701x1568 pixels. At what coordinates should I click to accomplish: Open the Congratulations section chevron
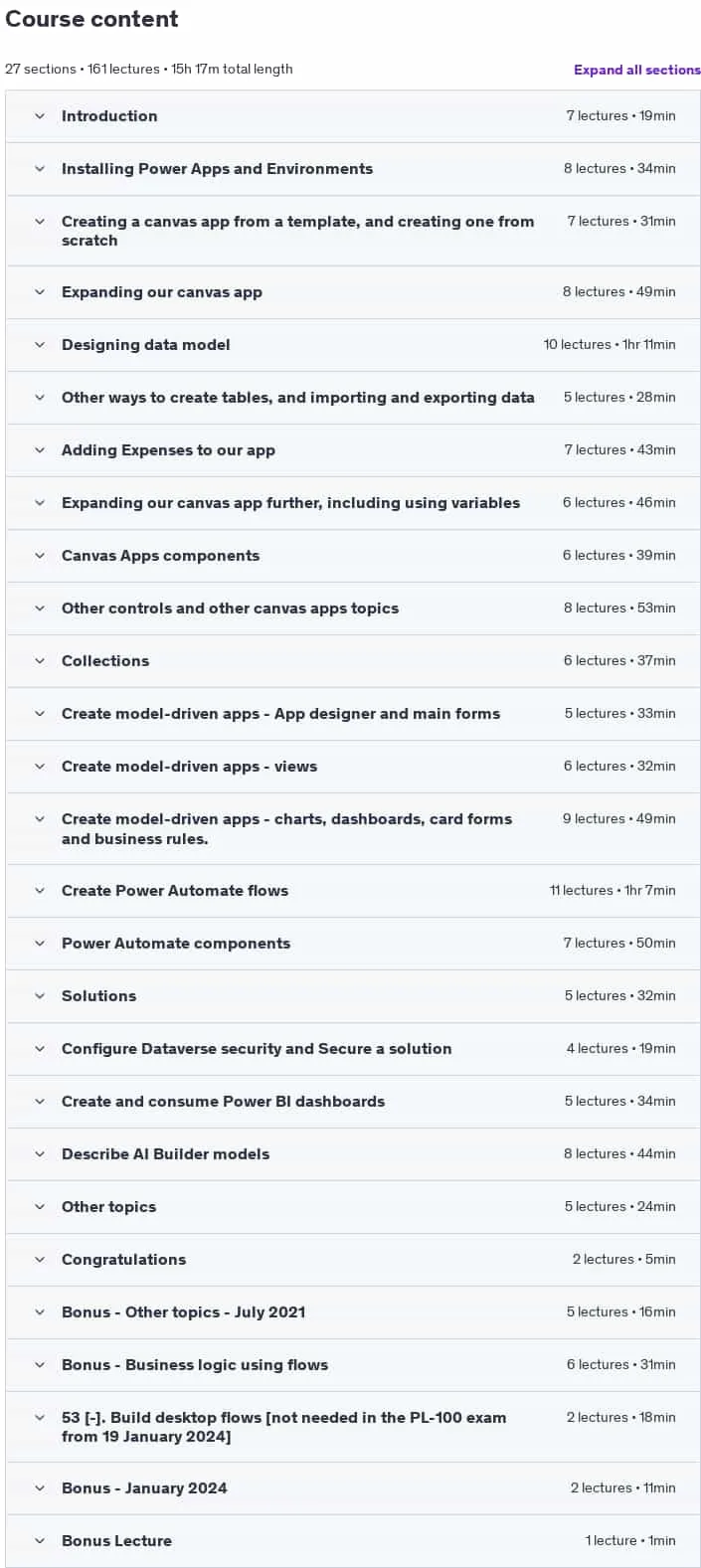click(x=40, y=1260)
